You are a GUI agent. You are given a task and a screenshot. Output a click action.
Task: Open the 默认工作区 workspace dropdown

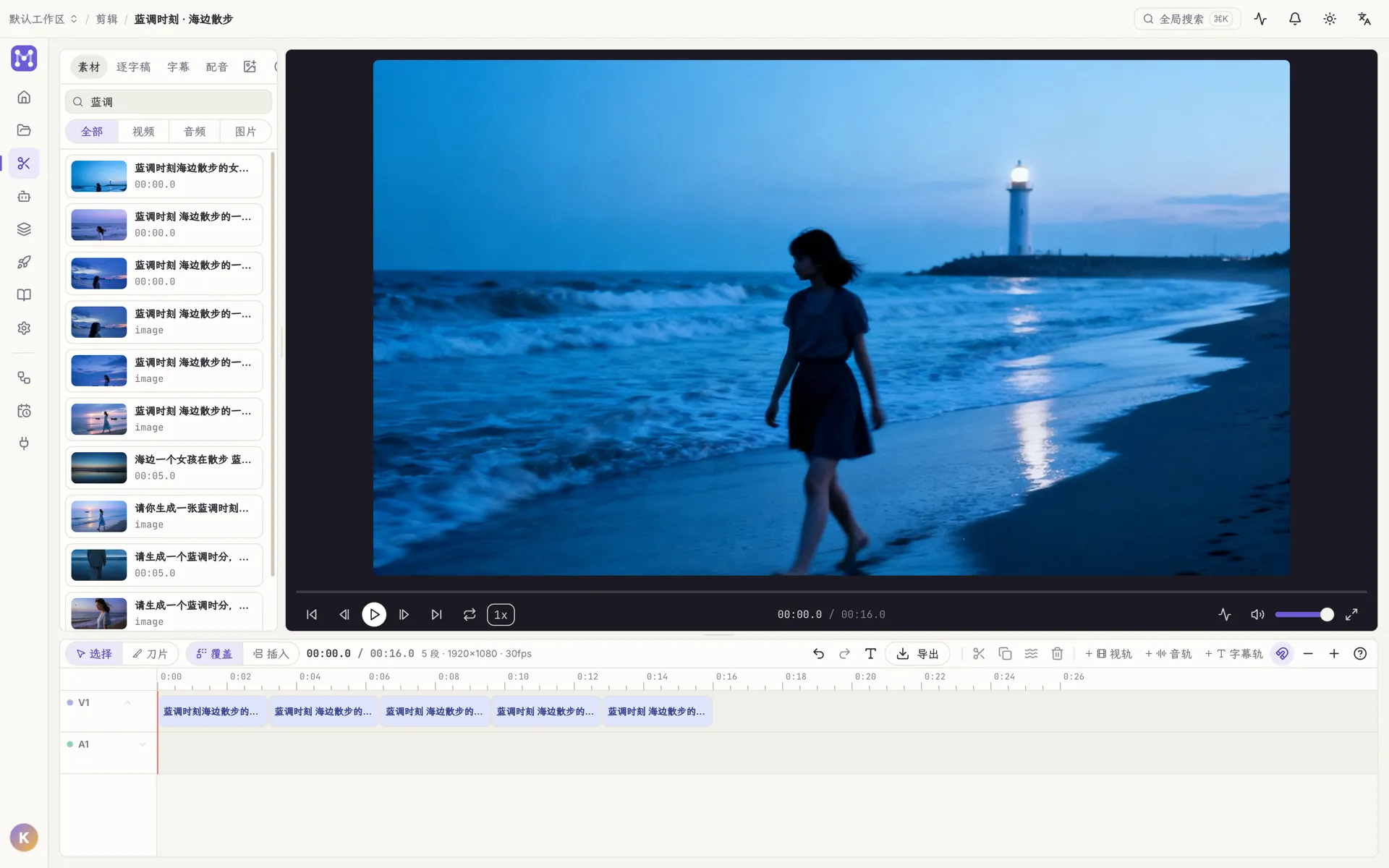(x=43, y=19)
